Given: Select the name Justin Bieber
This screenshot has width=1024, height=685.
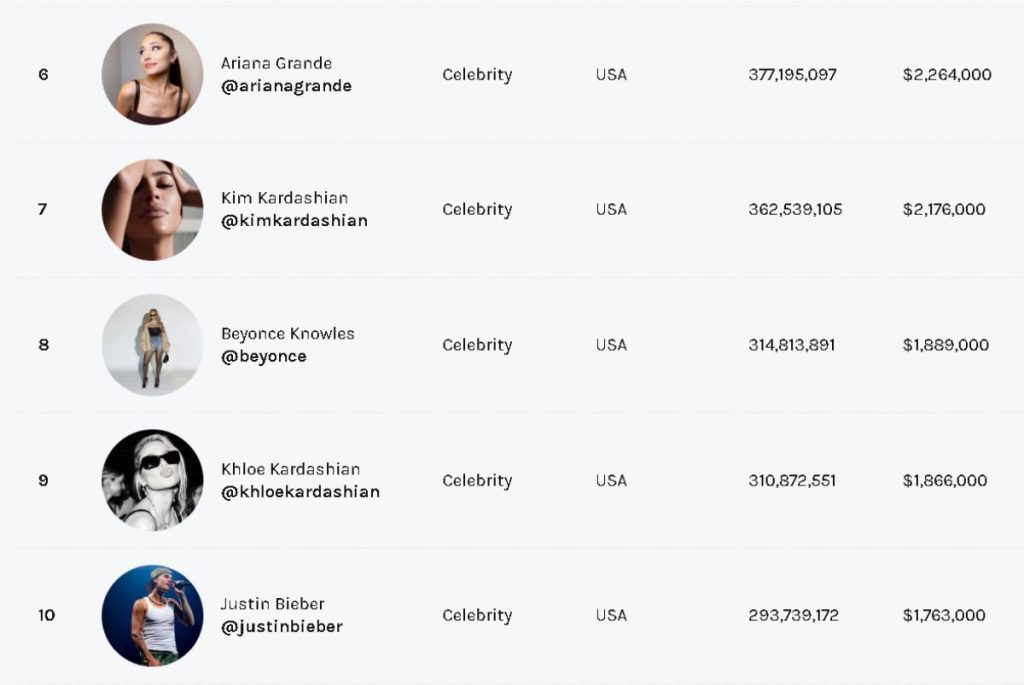Looking at the screenshot, I should (272, 604).
